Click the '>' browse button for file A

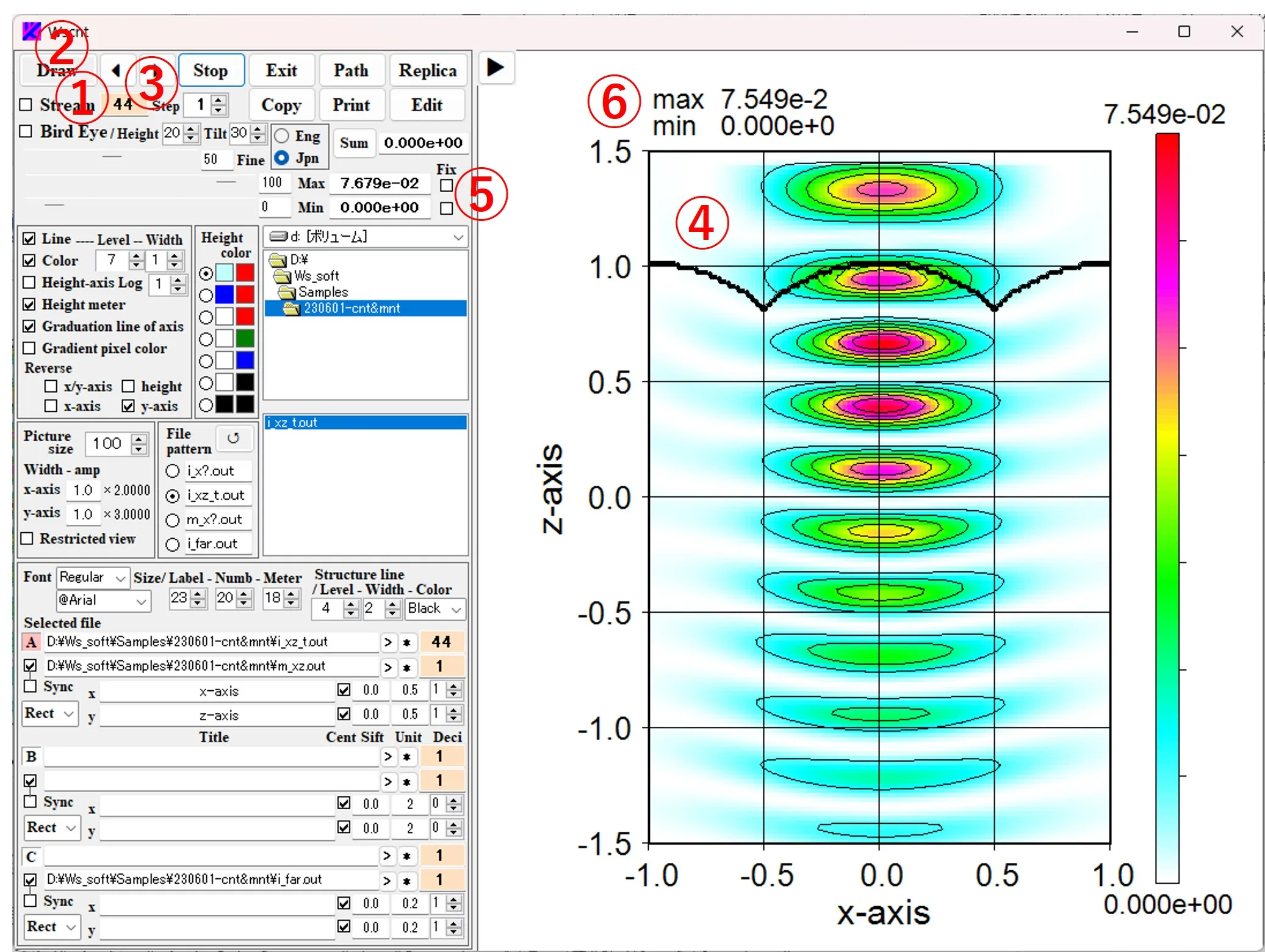(x=387, y=642)
